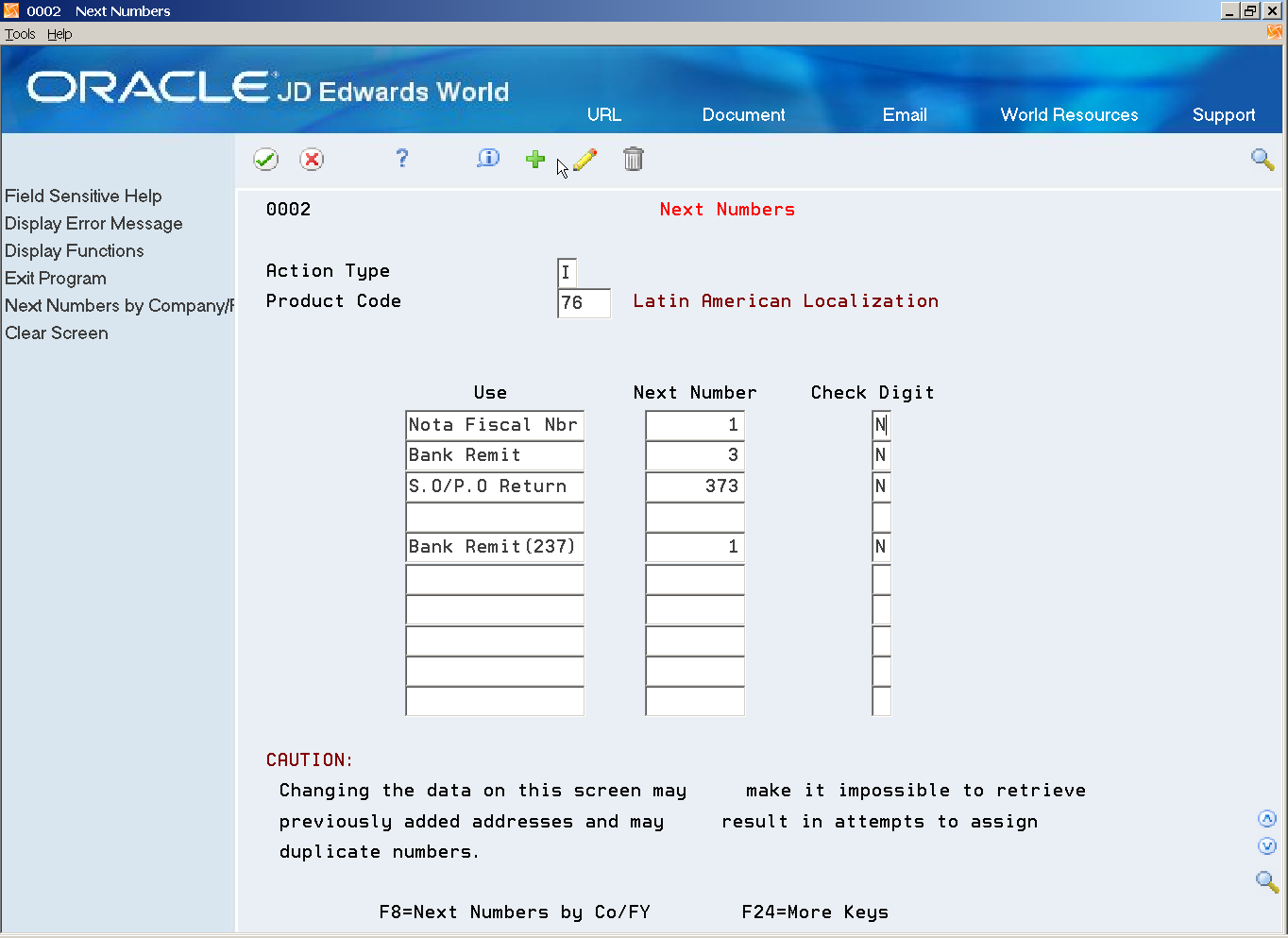Click the magnifier icon at top right
Viewport: 1288px width, 938px height.
(1263, 159)
